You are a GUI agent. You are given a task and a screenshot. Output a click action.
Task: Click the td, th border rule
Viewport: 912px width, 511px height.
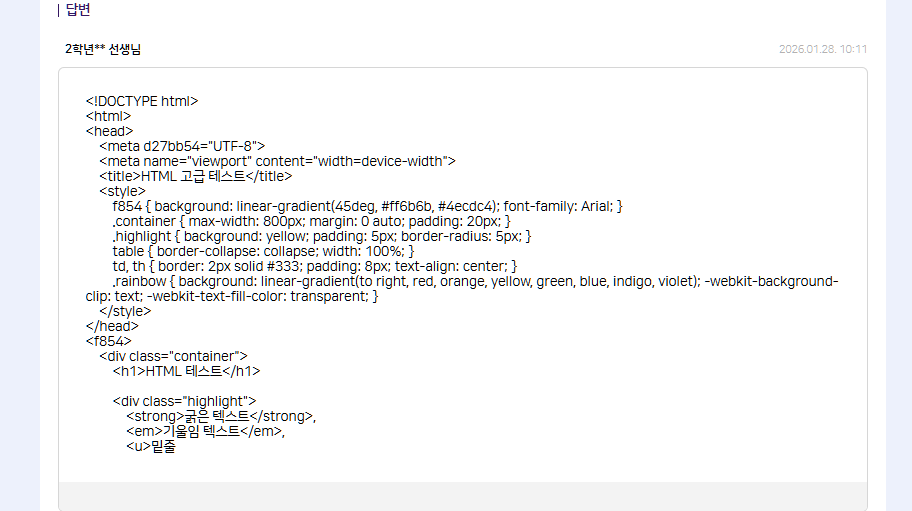click(x=315, y=266)
